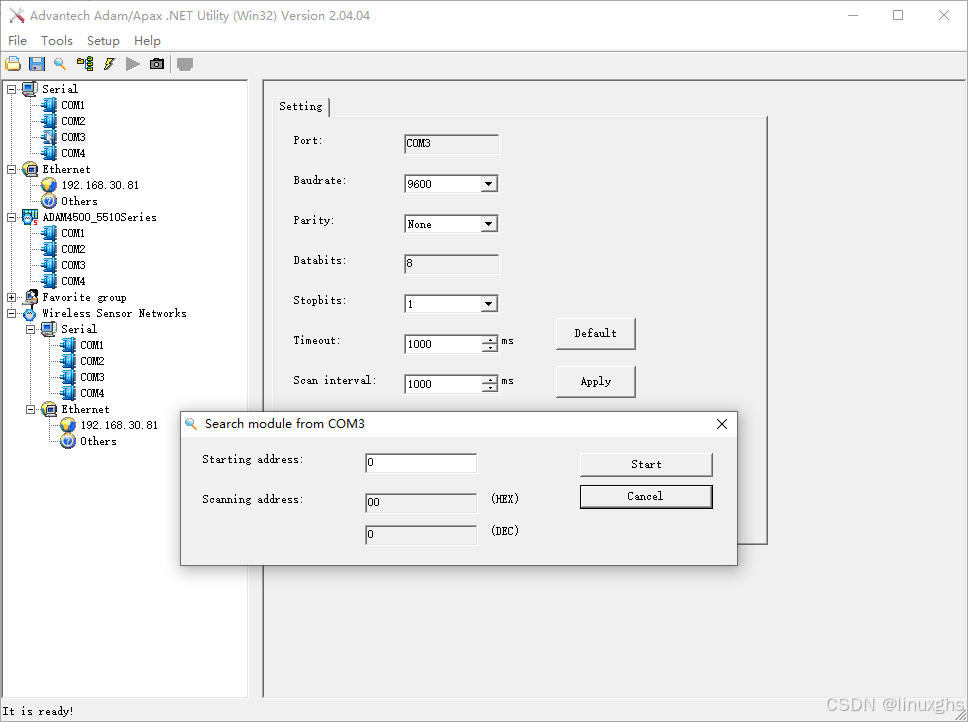Expand the Favorite group tree node

(11, 297)
